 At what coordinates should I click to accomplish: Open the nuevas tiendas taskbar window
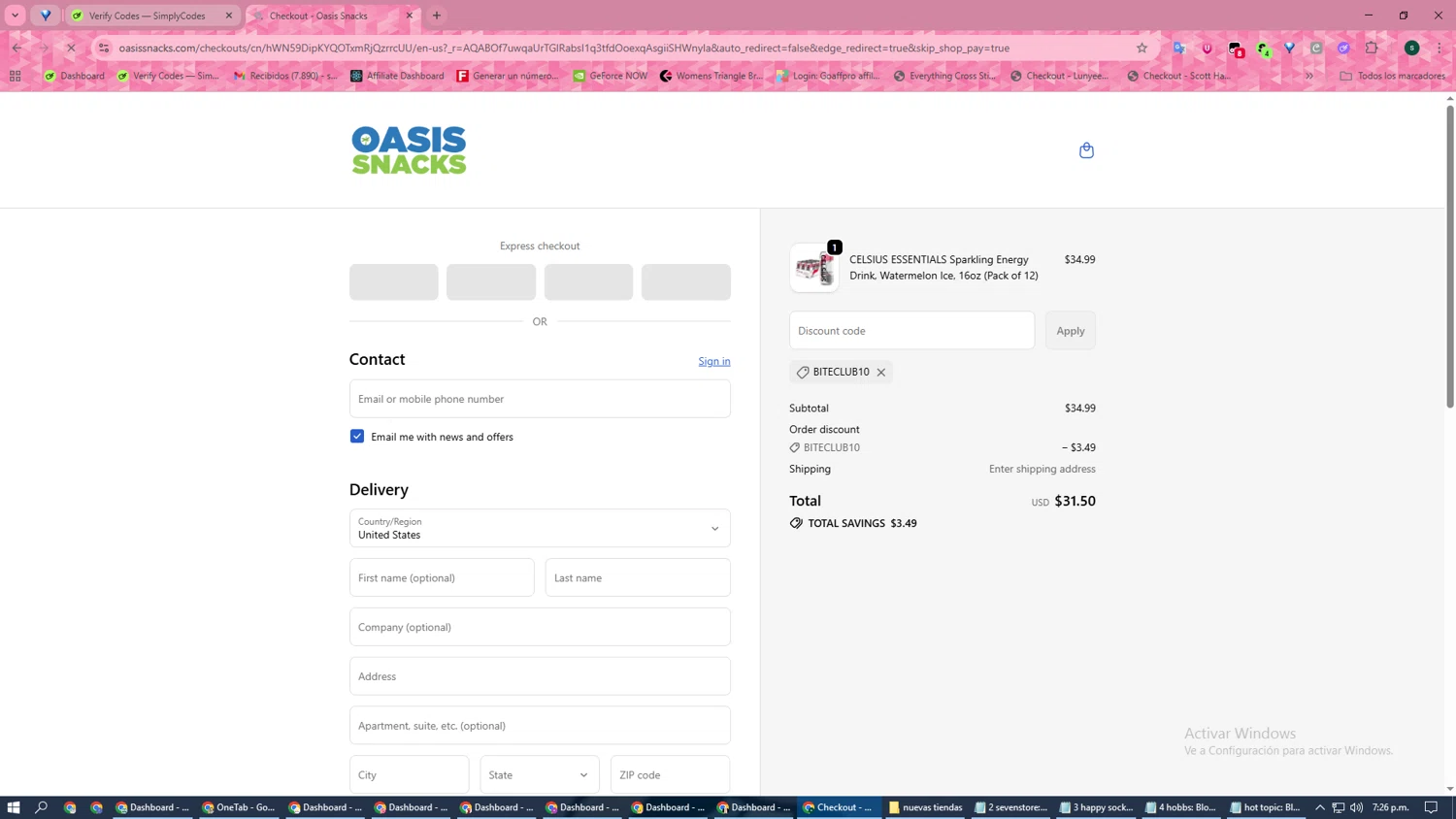pyautogui.click(x=925, y=807)
